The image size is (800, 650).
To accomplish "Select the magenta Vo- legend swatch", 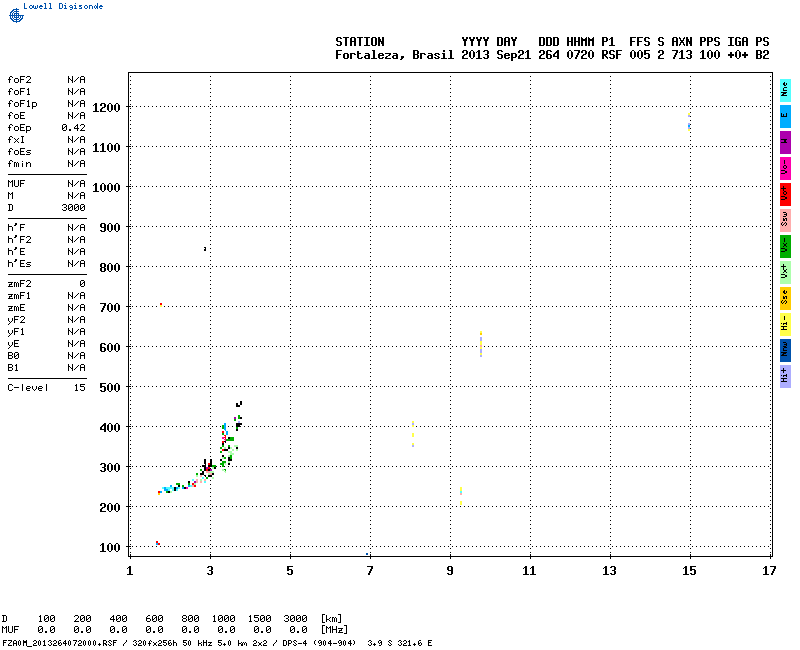I will [785, 169].
